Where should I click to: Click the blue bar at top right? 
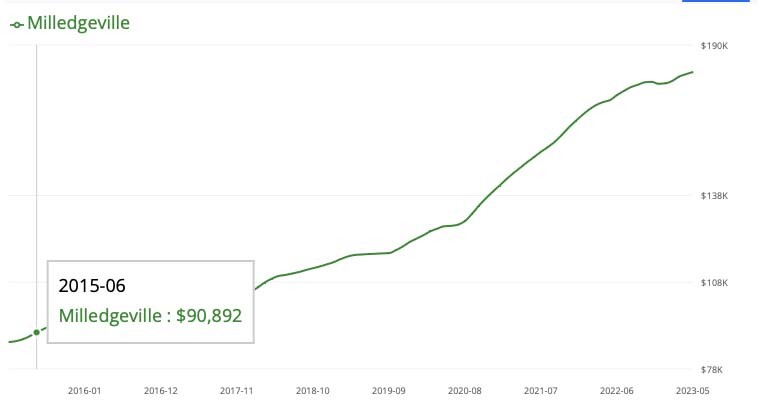[716, 2]
